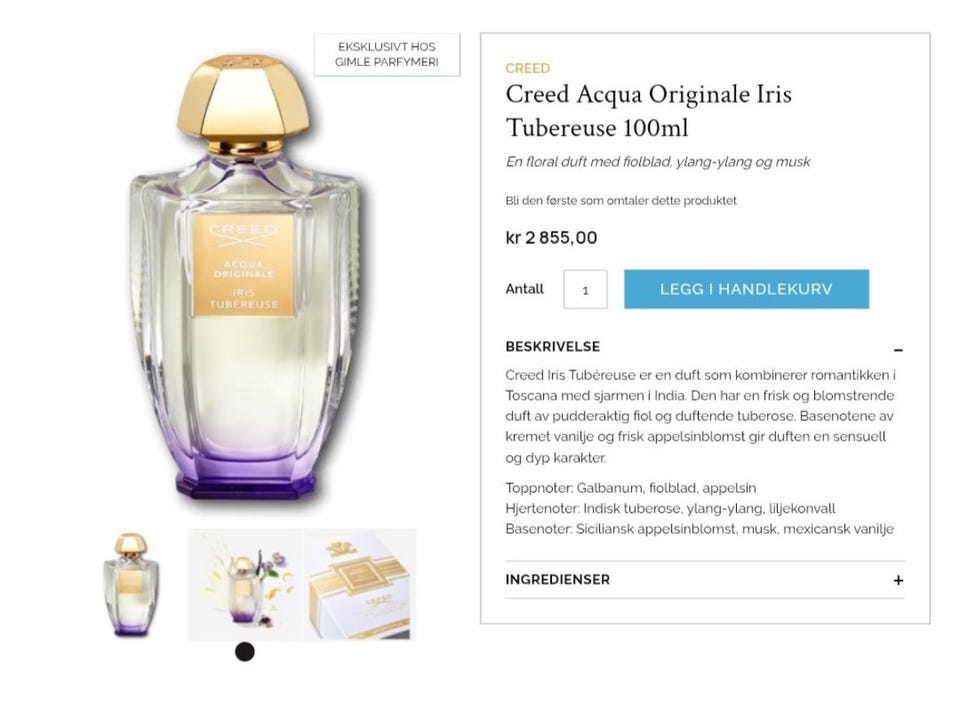The image size is (960, 702).
Task: Select the floral arrangement thumbnail
Action: (244, 584)
